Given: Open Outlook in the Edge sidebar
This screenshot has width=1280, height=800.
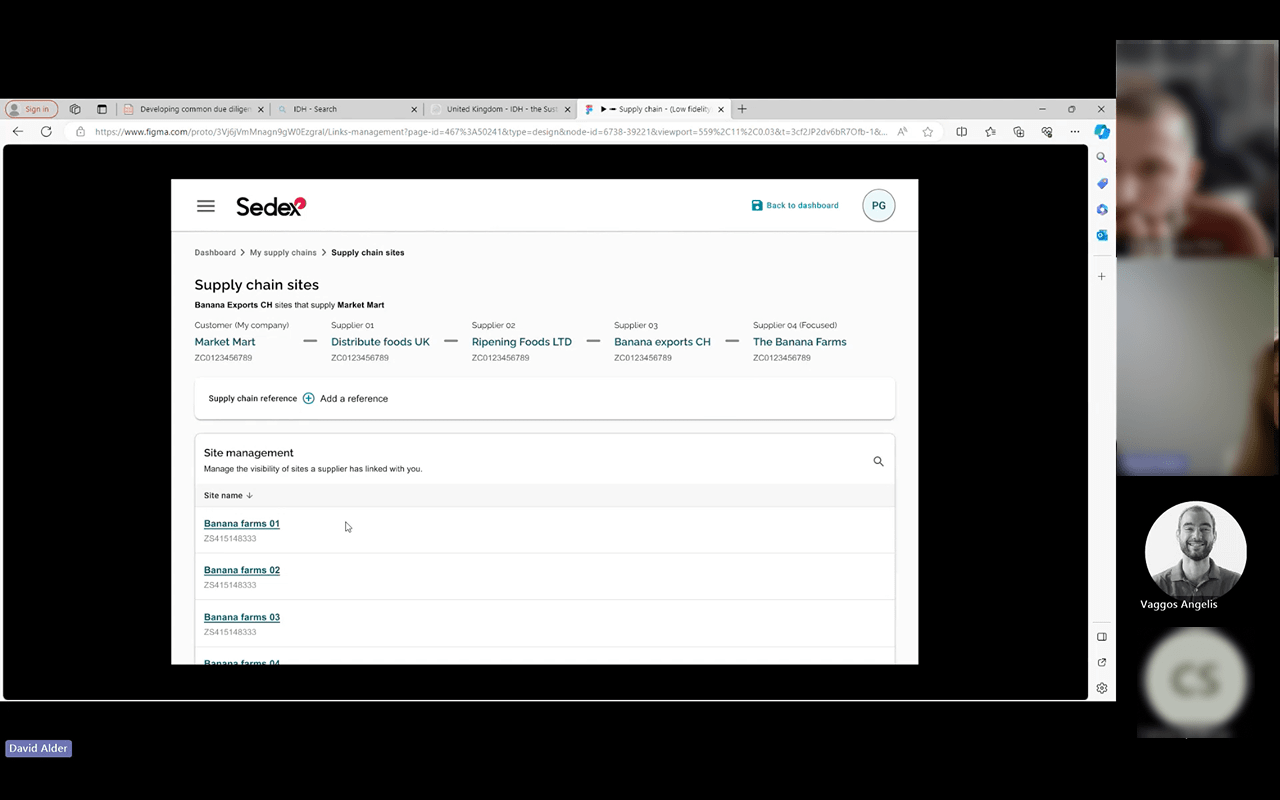Looking at the screenshot, I should tap(1102, 236).
